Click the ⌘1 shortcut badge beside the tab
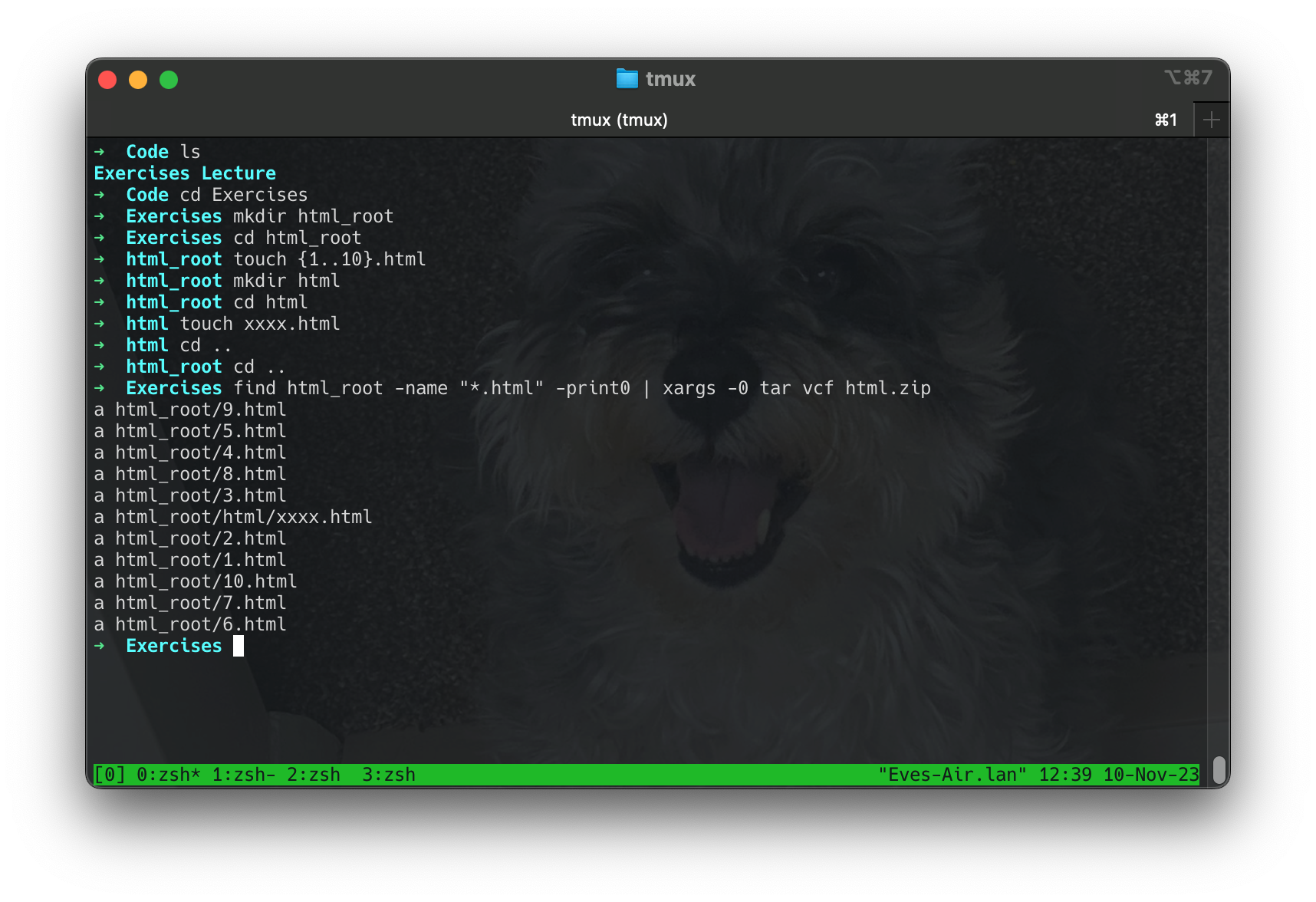 coord(1165,120)
